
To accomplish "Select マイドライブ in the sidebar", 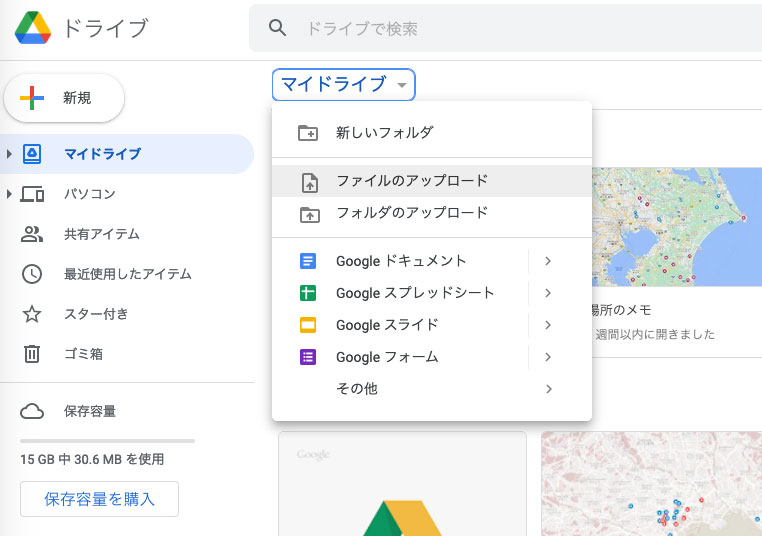I will point(126,154).
